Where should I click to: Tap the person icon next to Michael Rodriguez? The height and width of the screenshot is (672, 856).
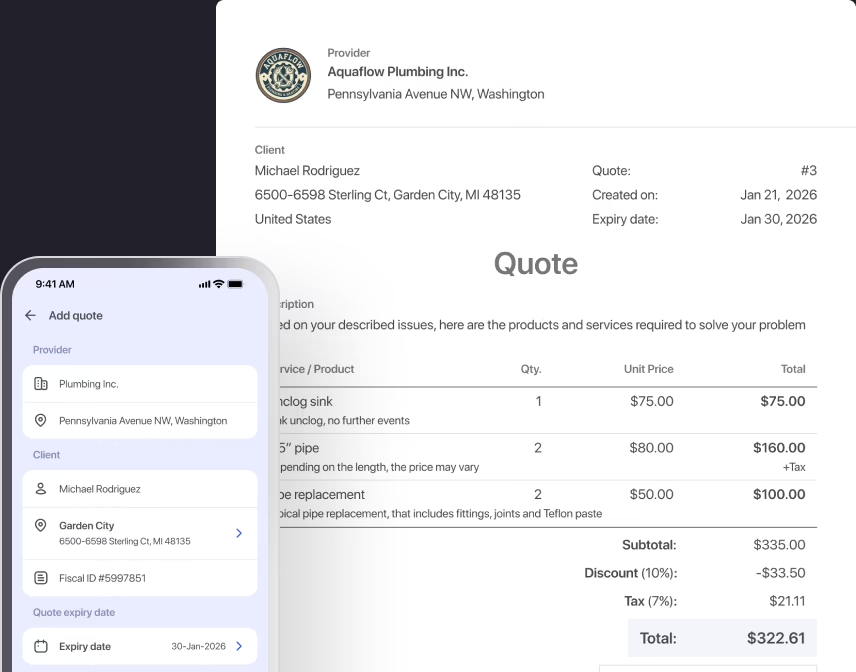click(41, 489)
